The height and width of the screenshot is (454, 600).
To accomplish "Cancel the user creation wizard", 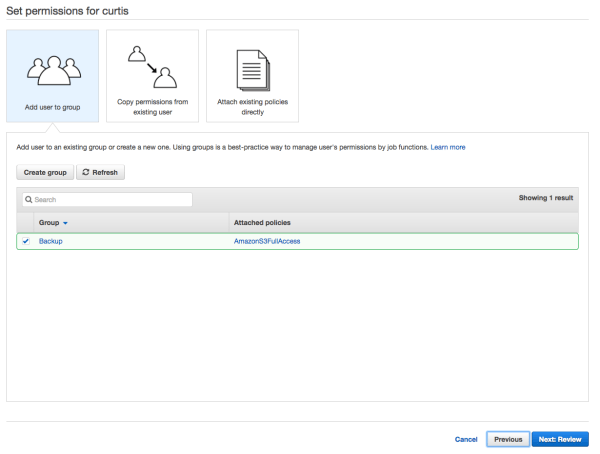I will pyautogui.click(x=466, y=439).
